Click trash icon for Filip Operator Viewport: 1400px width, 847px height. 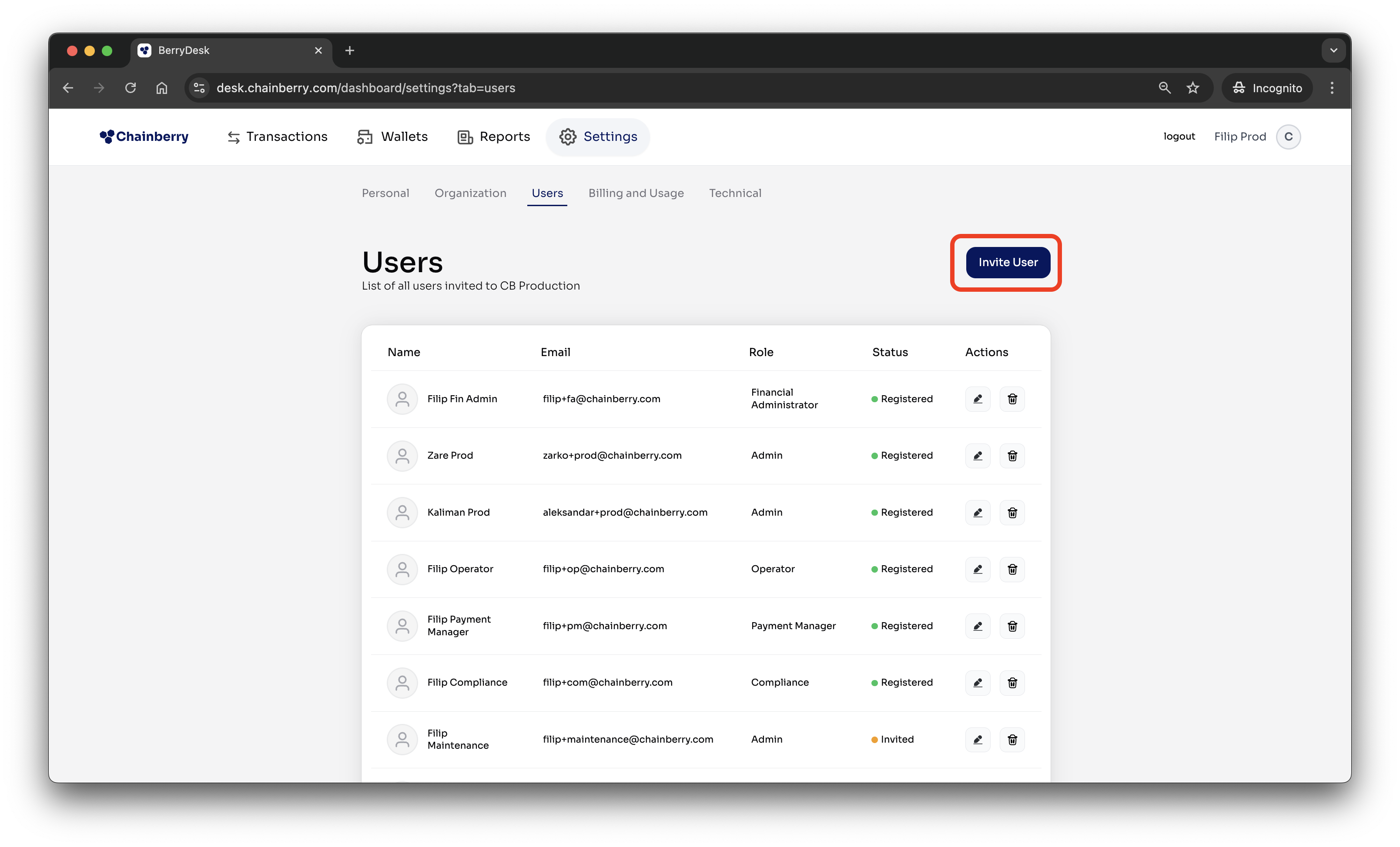coord(1012,570)
